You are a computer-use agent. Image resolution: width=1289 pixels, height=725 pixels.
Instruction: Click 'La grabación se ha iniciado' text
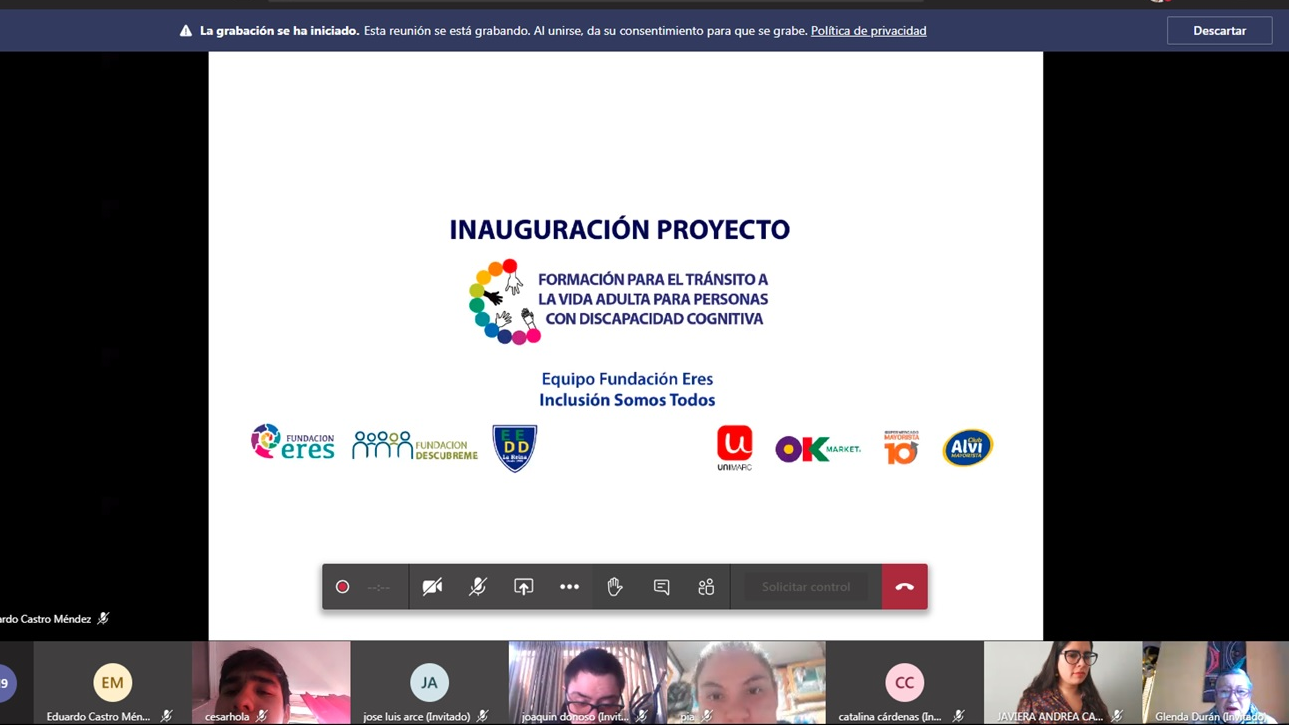279,31
